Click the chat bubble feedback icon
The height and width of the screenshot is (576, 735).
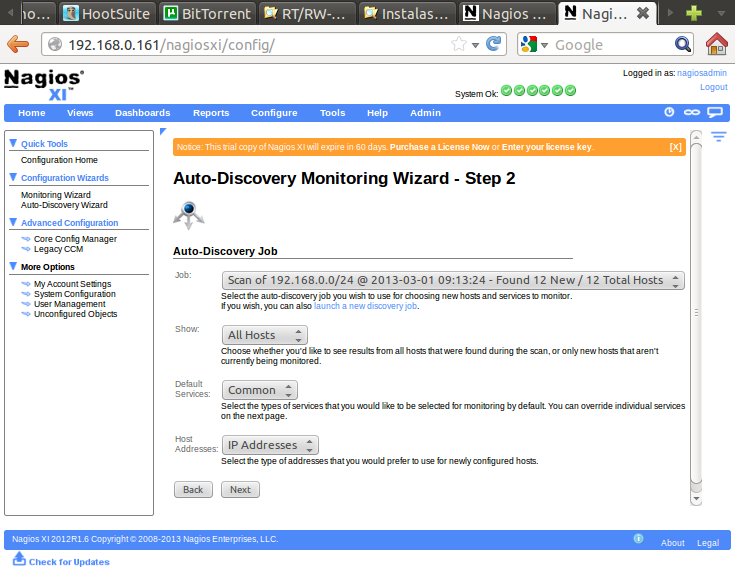715,113
